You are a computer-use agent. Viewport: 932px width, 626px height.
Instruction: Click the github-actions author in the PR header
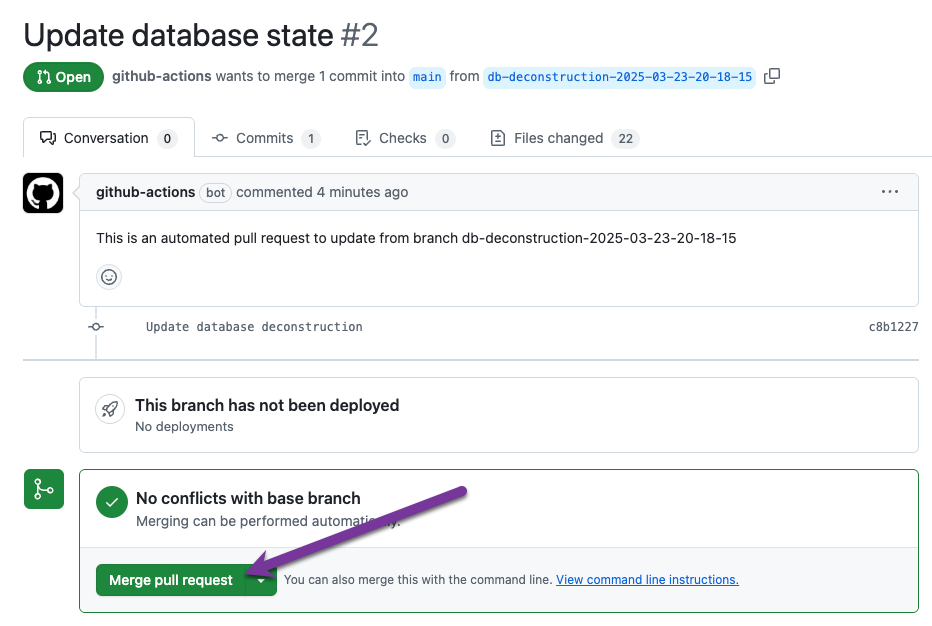[x=162, y=76]
